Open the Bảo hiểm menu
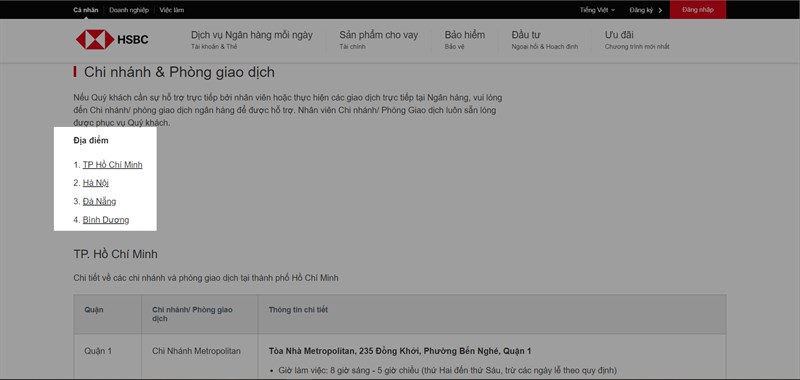The image size is (800, 380). tap(465, 39)
